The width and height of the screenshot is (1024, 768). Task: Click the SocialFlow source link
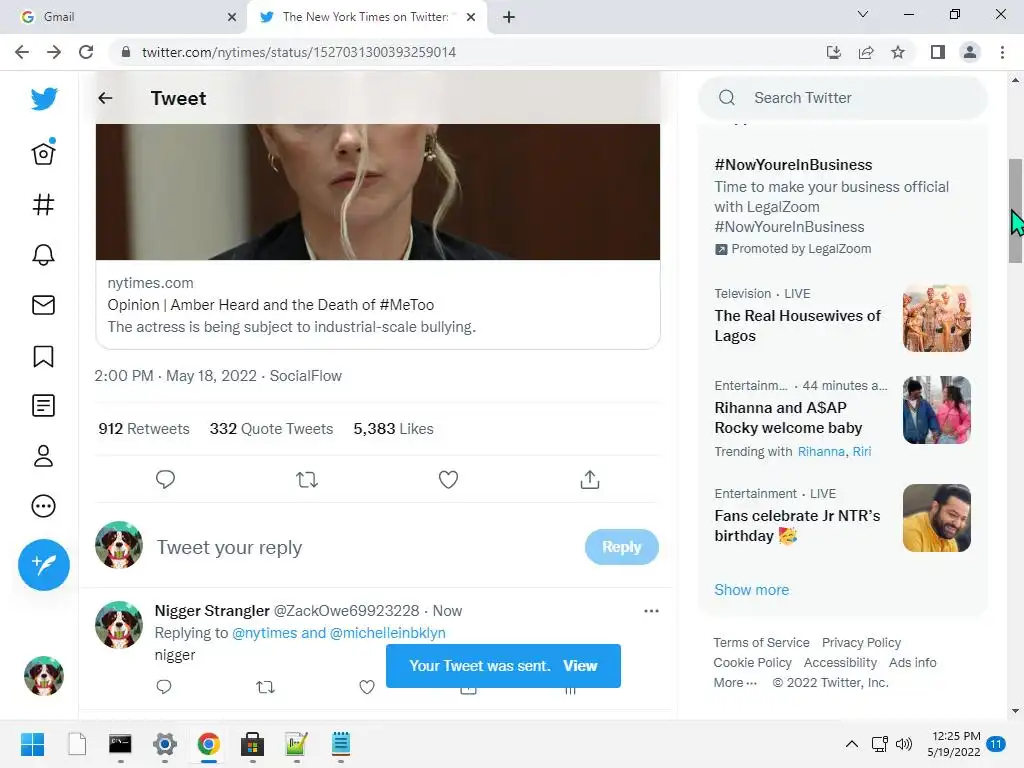coord(306,376)
